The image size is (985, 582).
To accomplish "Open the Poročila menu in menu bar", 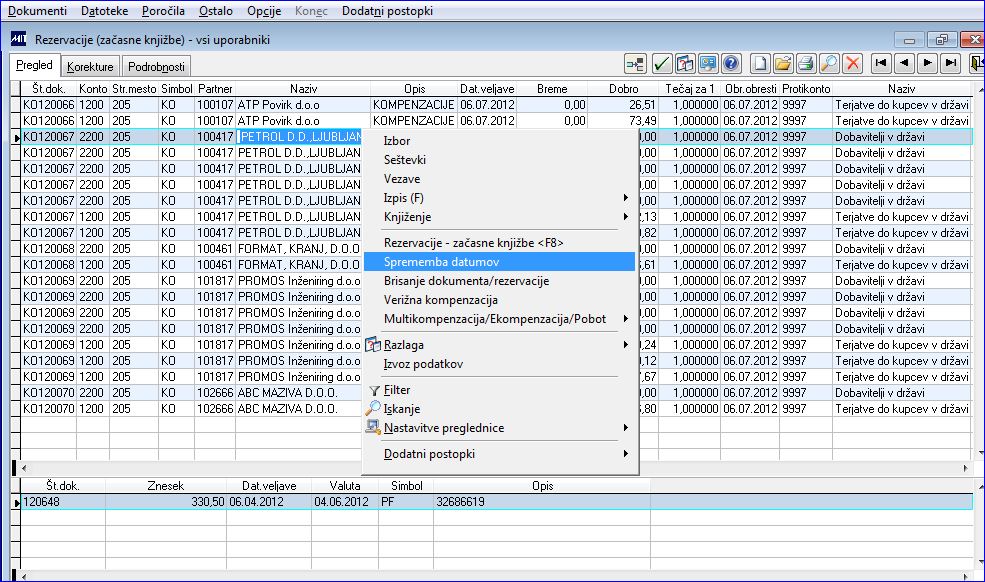I will [x=163, y=11].
